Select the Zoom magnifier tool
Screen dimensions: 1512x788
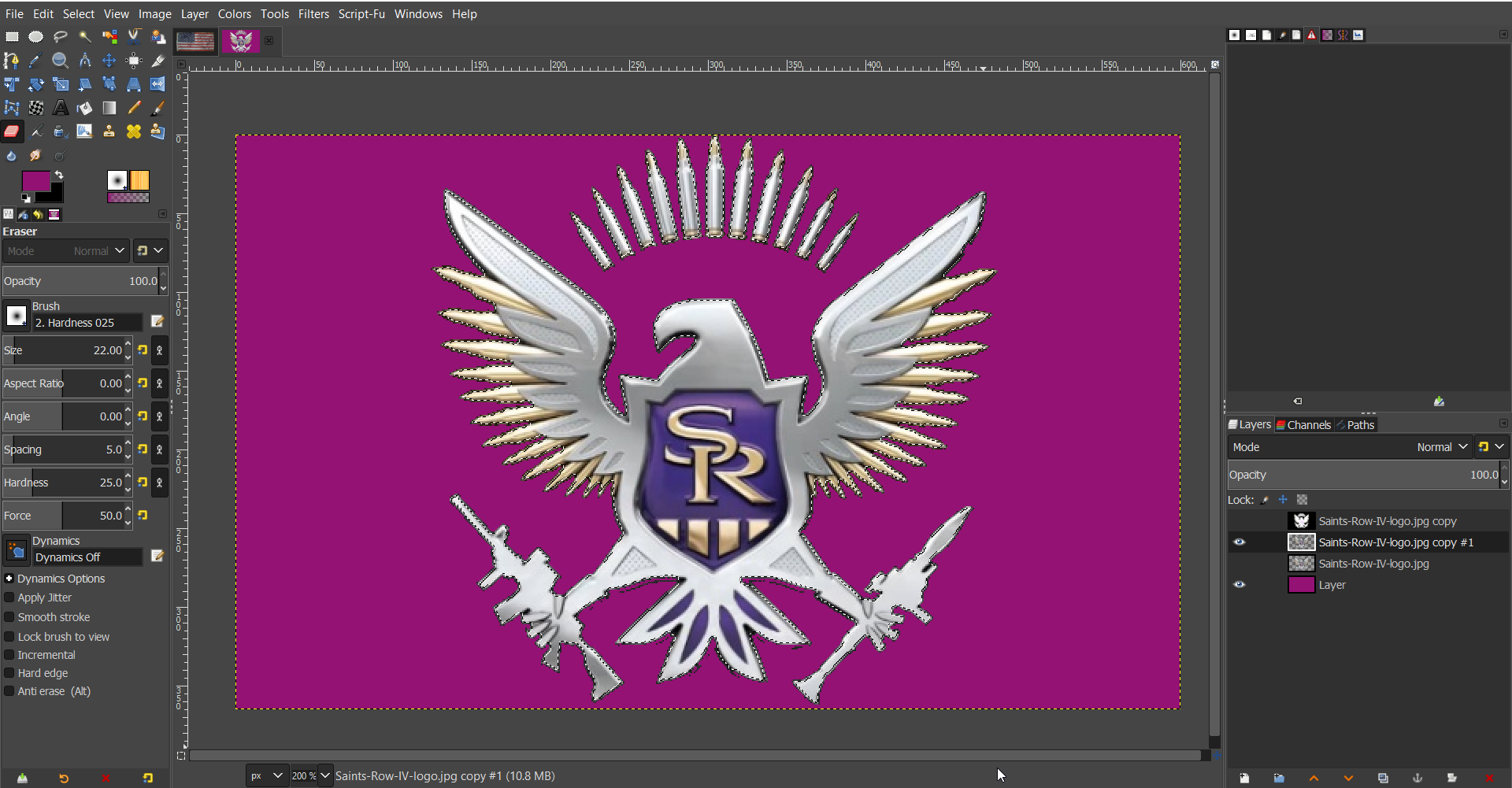[x=61, y=61]
